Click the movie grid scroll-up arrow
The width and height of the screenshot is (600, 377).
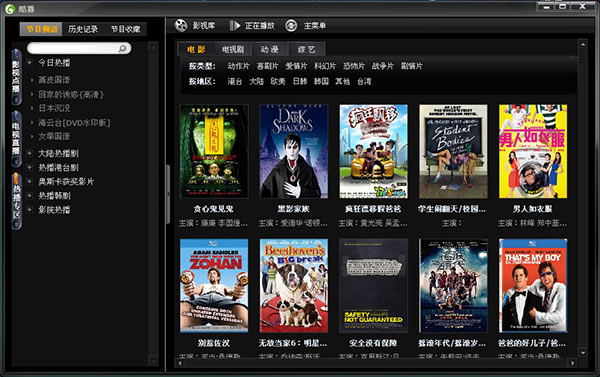(583, 45)
